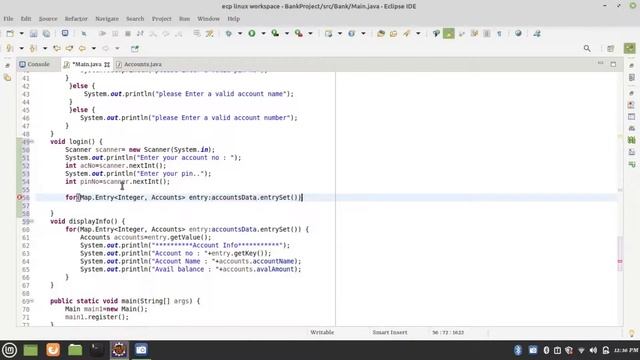
Task: Expand the Run launch dropdown arrow
Action: click(263, 34)
